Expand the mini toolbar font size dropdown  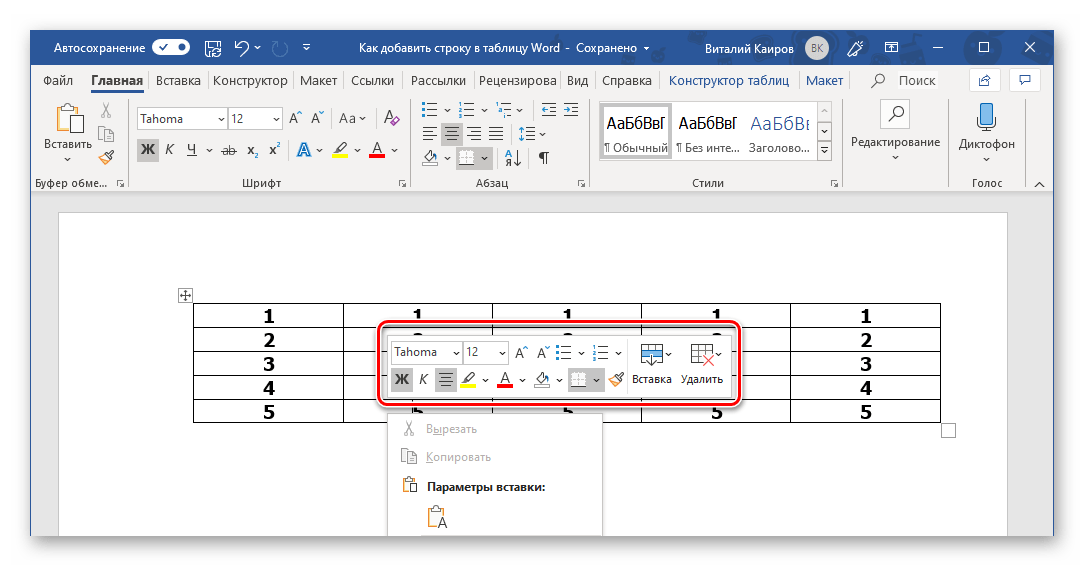coord(502,353)
